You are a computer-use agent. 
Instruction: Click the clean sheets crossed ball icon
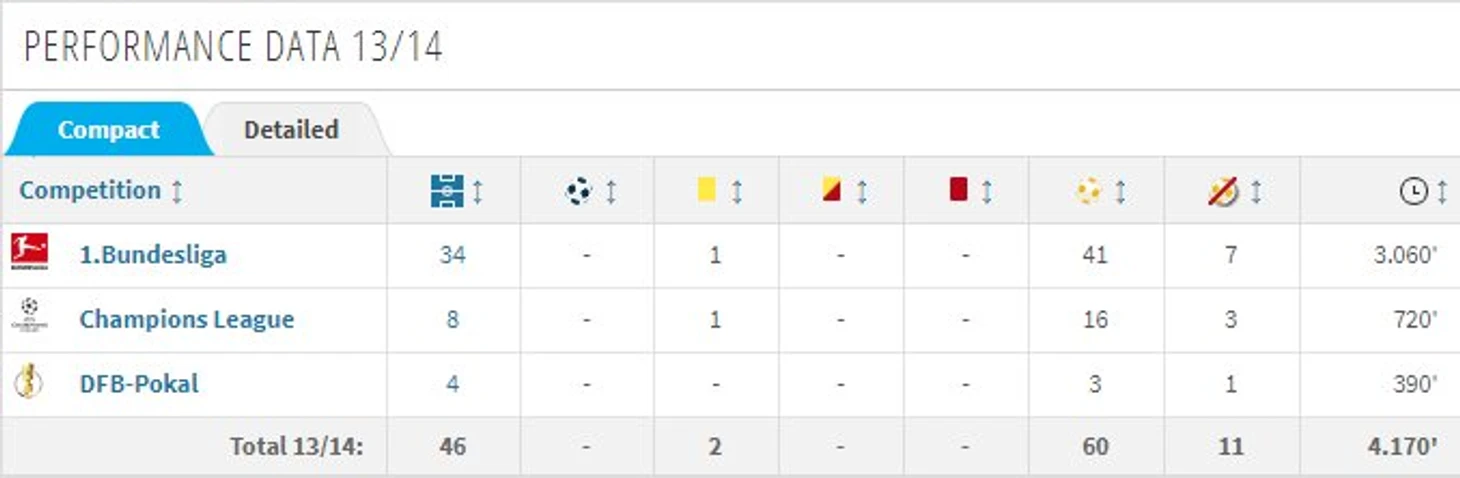point(1223,190)
